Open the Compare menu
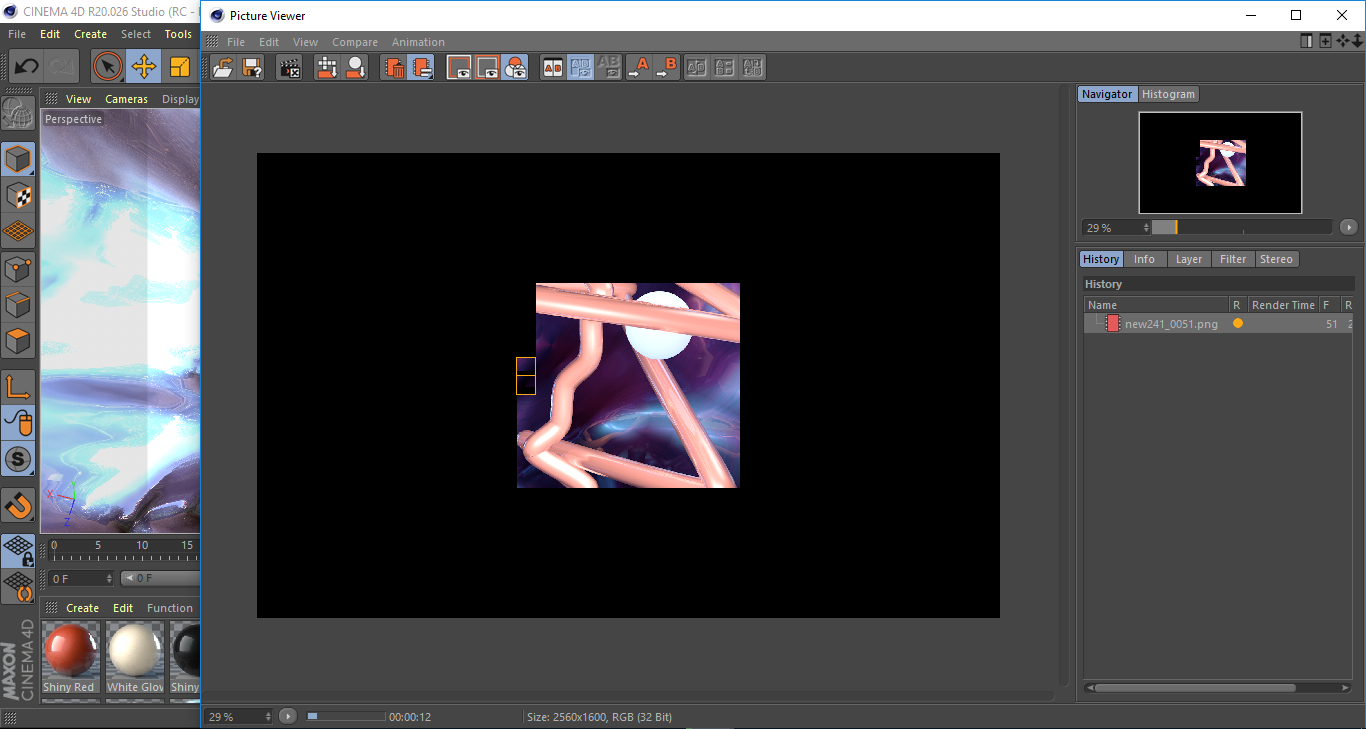Screen dimensions: 1366x729 355,42
